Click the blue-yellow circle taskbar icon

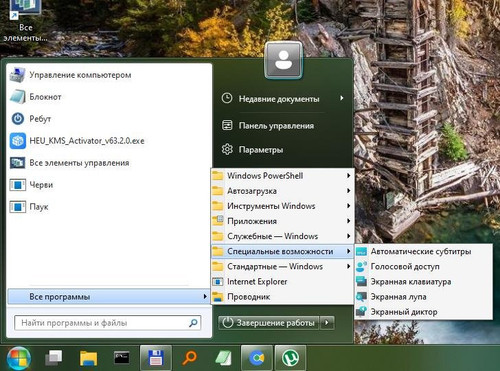pos(257,358)
